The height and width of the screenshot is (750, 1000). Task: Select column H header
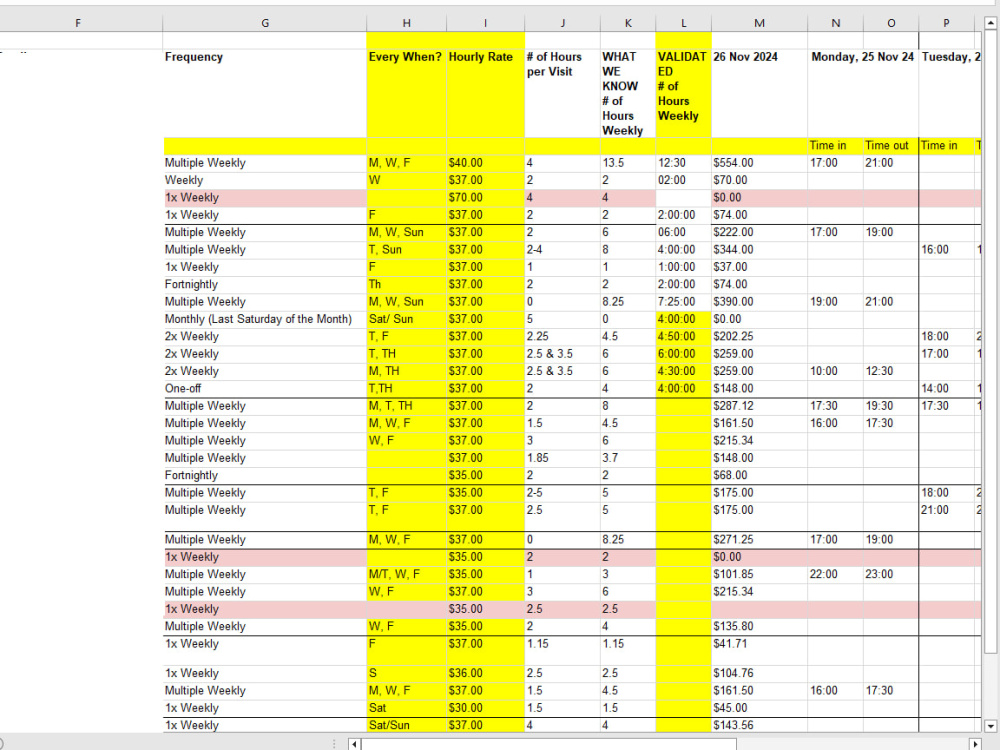(406, 23)
